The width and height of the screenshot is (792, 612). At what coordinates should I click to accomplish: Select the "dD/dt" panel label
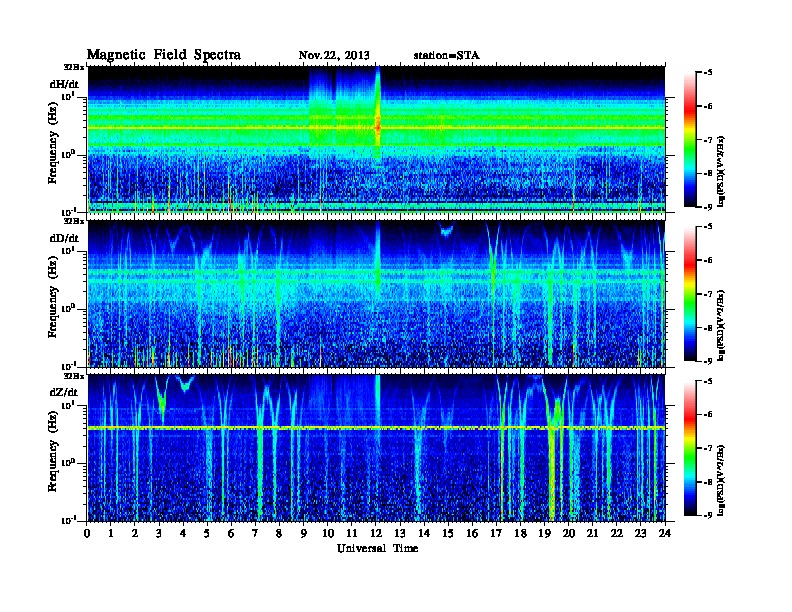click(x=64, y=238)
